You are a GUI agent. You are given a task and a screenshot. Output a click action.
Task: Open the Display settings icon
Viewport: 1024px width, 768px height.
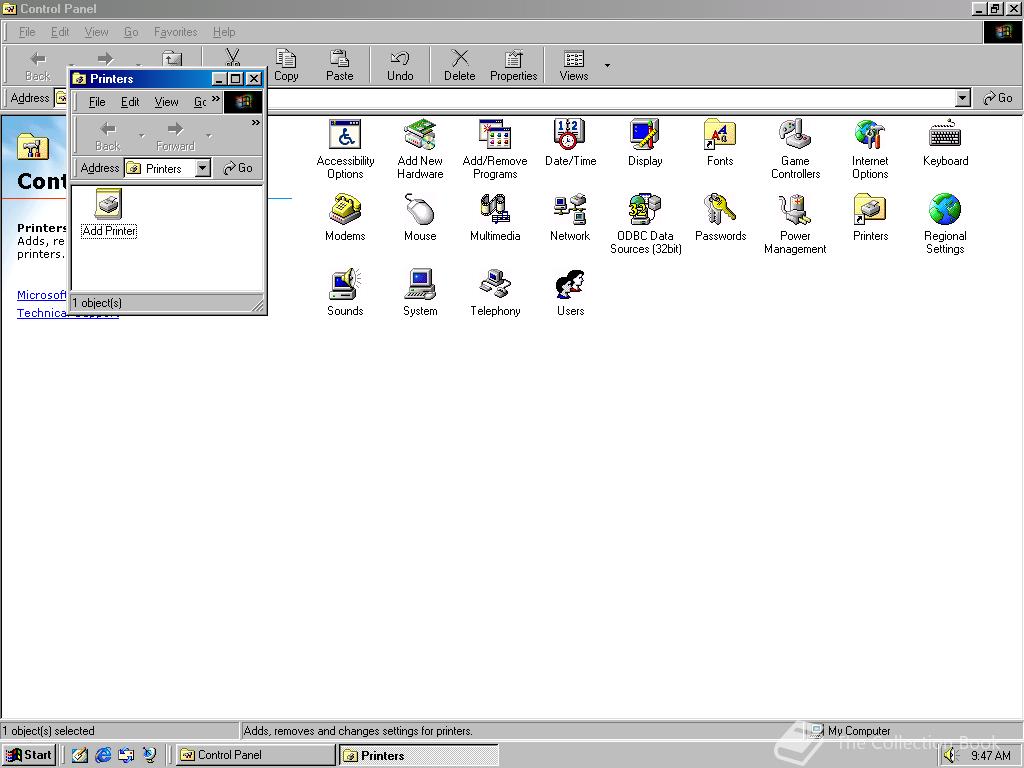[645, 142]
